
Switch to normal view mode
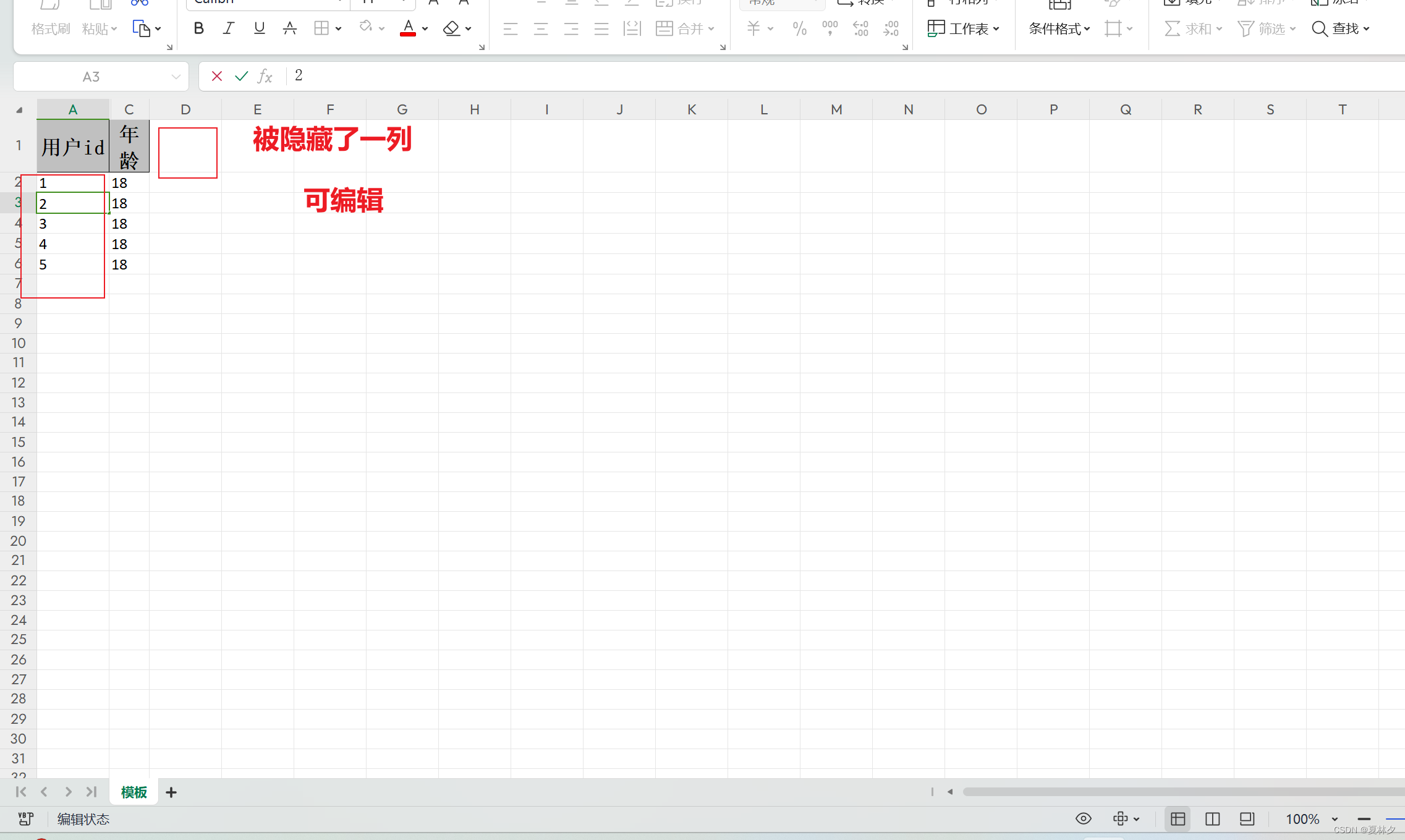tap(1178, 819)
